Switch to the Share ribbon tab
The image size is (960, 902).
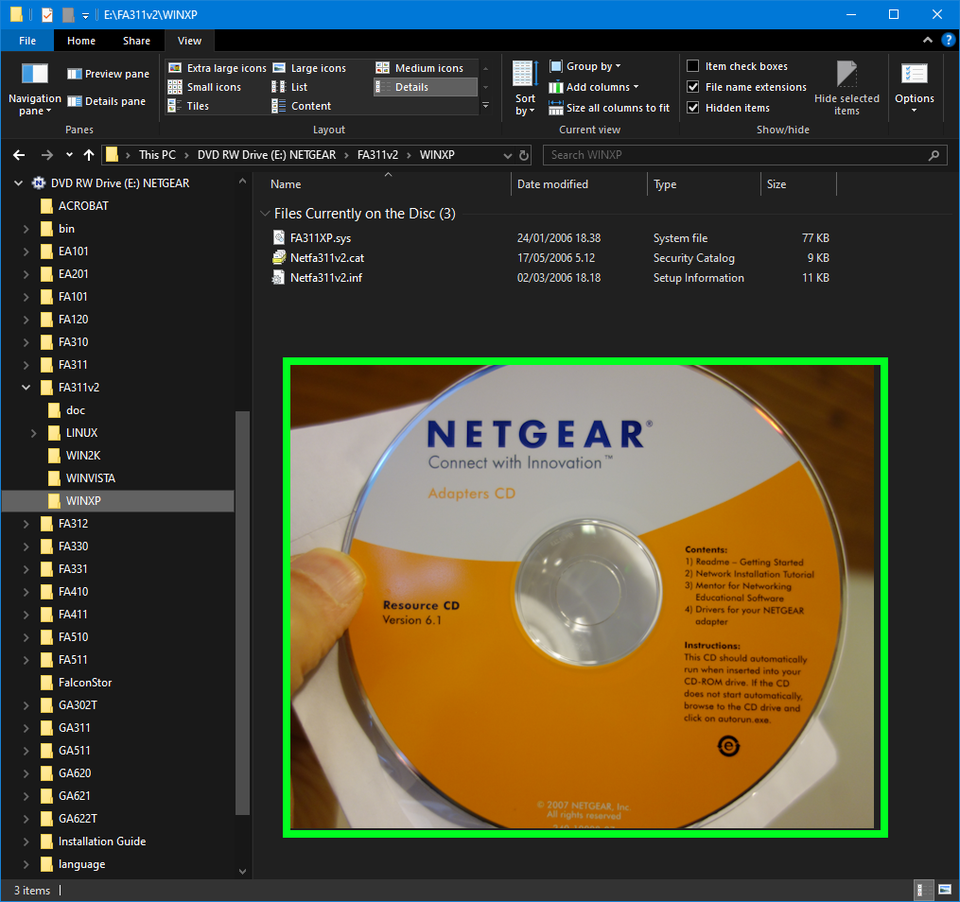click(x=136, y=41)
